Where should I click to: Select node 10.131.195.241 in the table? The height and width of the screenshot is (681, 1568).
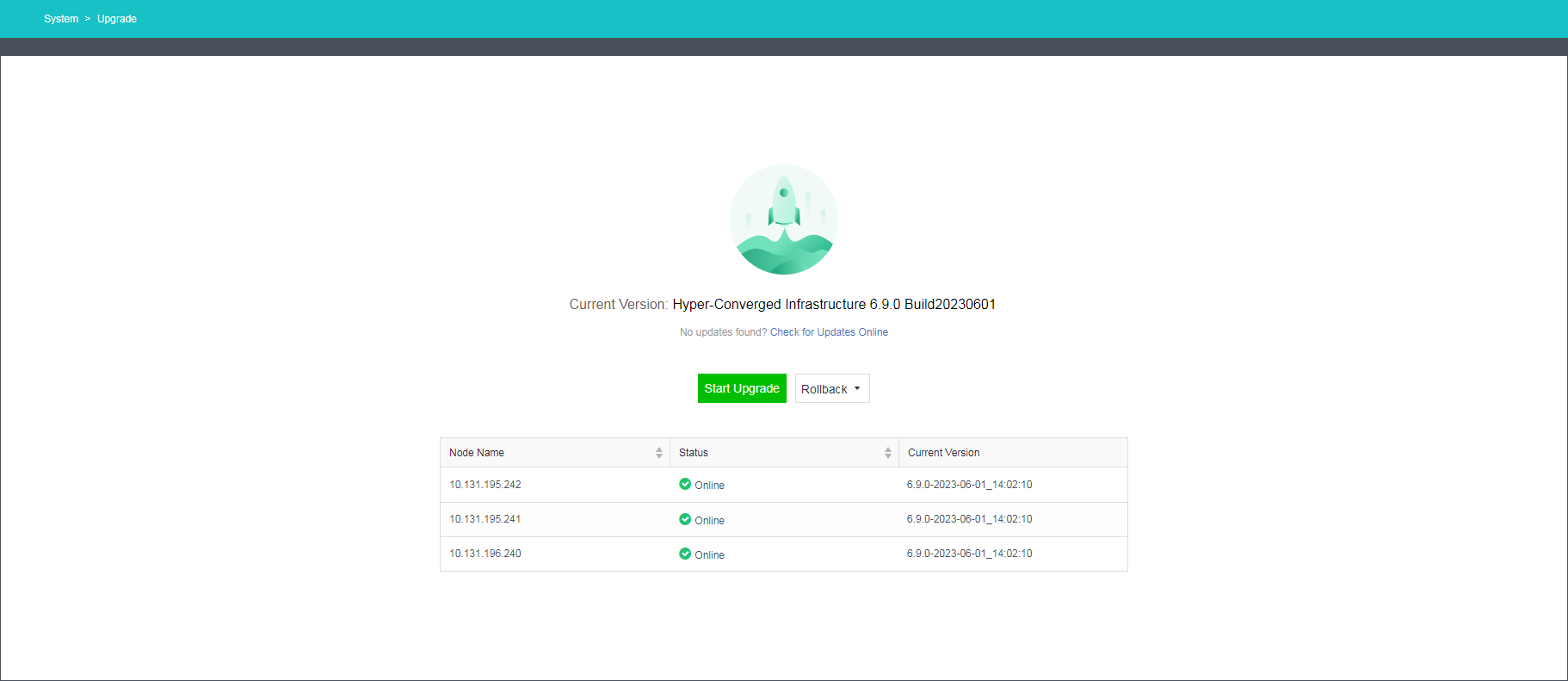485,519
